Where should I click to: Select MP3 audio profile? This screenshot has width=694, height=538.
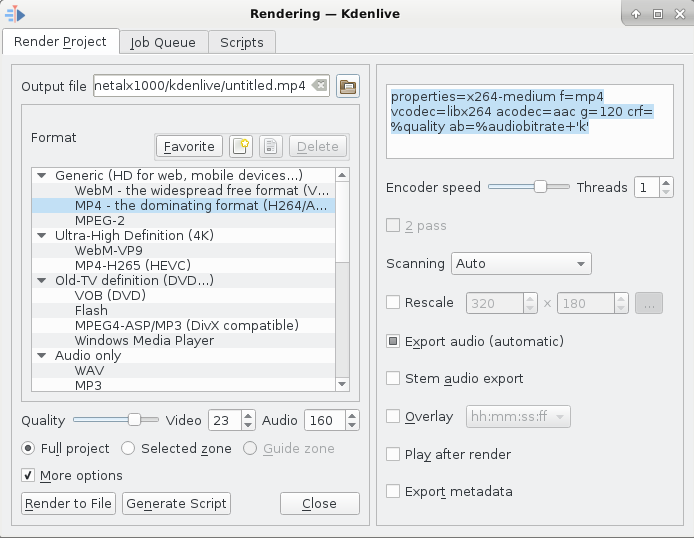[184, 385]
